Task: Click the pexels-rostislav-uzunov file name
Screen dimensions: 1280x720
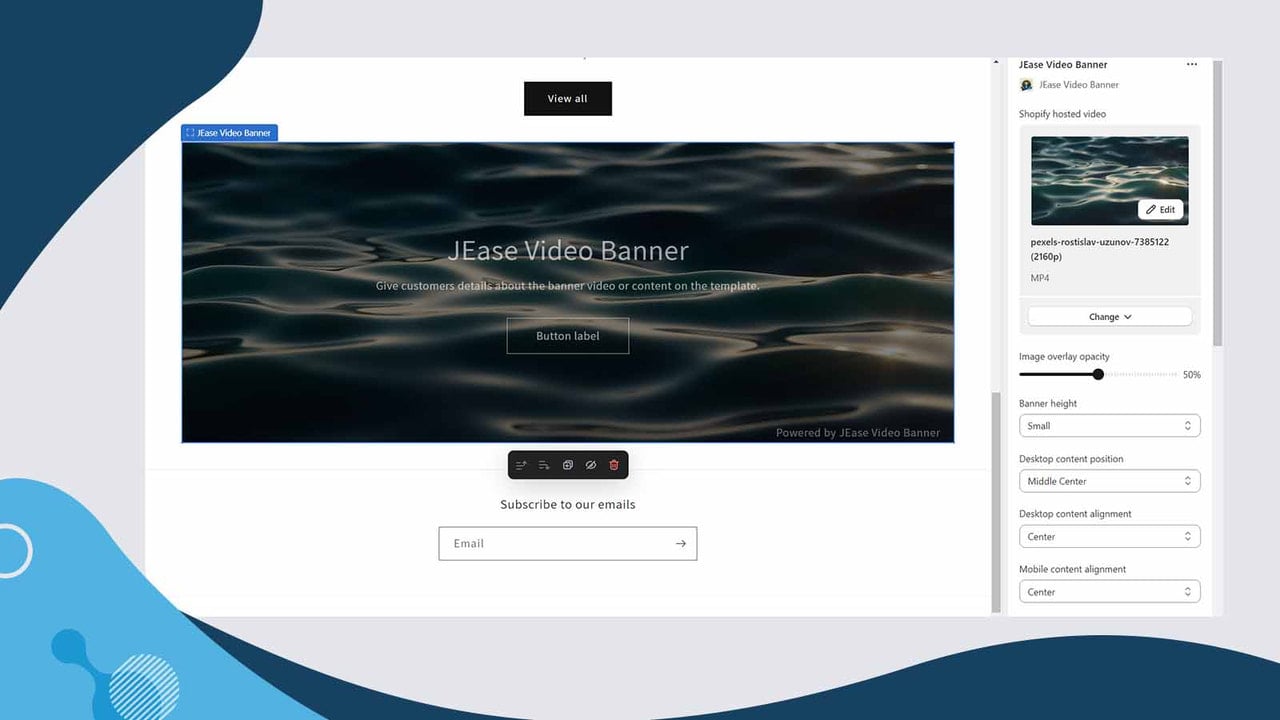Action: [x=1100, y=248]
